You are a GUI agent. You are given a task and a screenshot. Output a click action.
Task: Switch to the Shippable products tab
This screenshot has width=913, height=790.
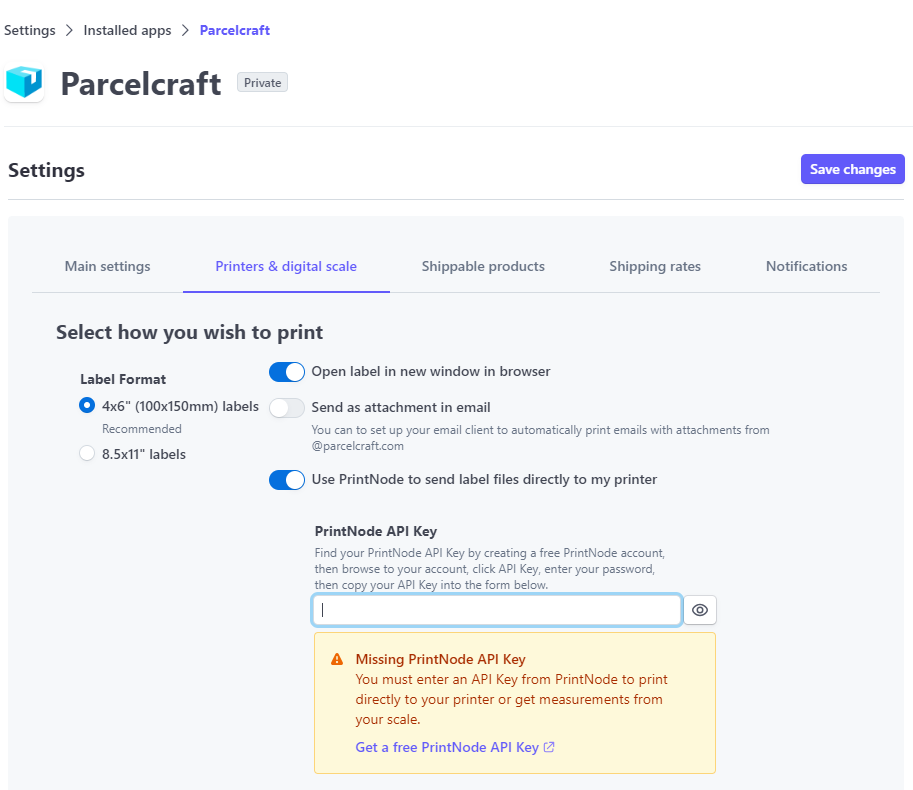[483, 266]
